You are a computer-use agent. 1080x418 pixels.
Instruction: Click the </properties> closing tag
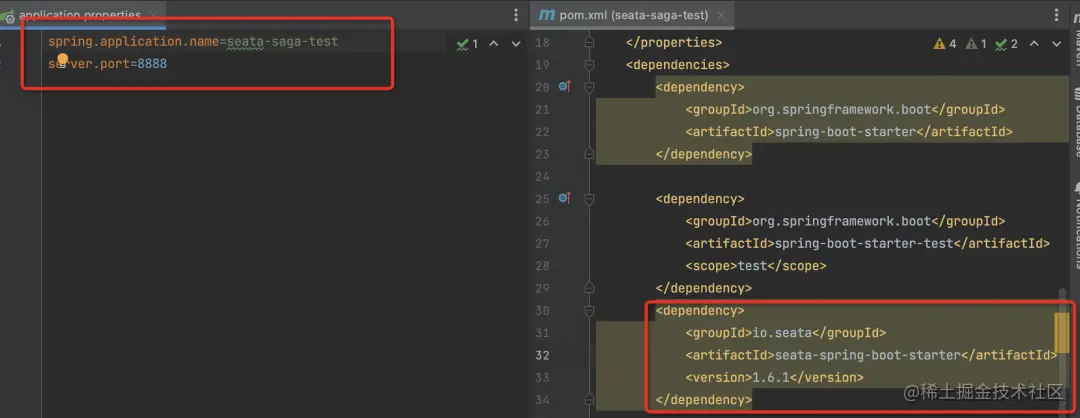click(674, 43)
